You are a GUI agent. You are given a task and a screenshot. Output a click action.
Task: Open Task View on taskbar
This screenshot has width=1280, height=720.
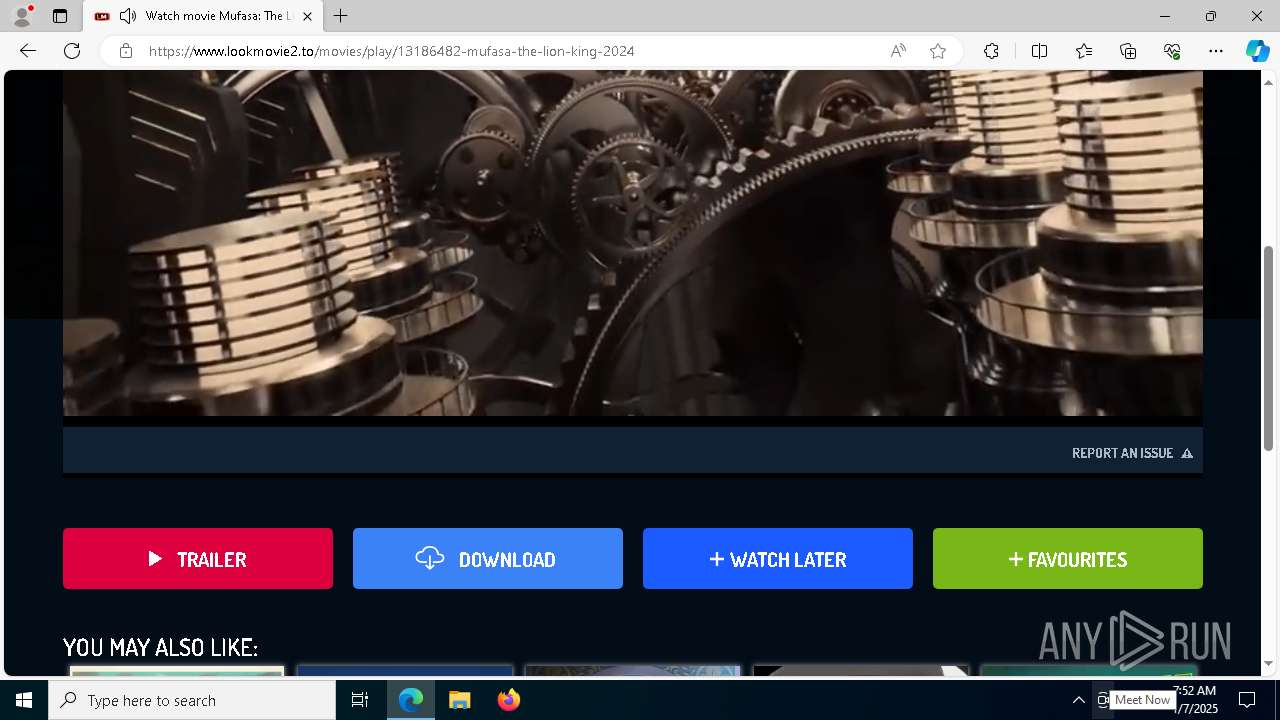360,700
